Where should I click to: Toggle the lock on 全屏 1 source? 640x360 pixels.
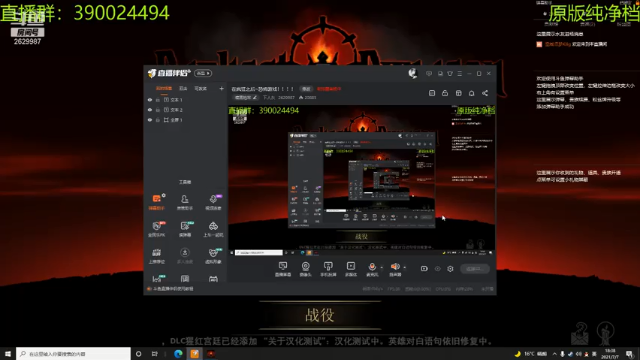[x=158, y=120]
